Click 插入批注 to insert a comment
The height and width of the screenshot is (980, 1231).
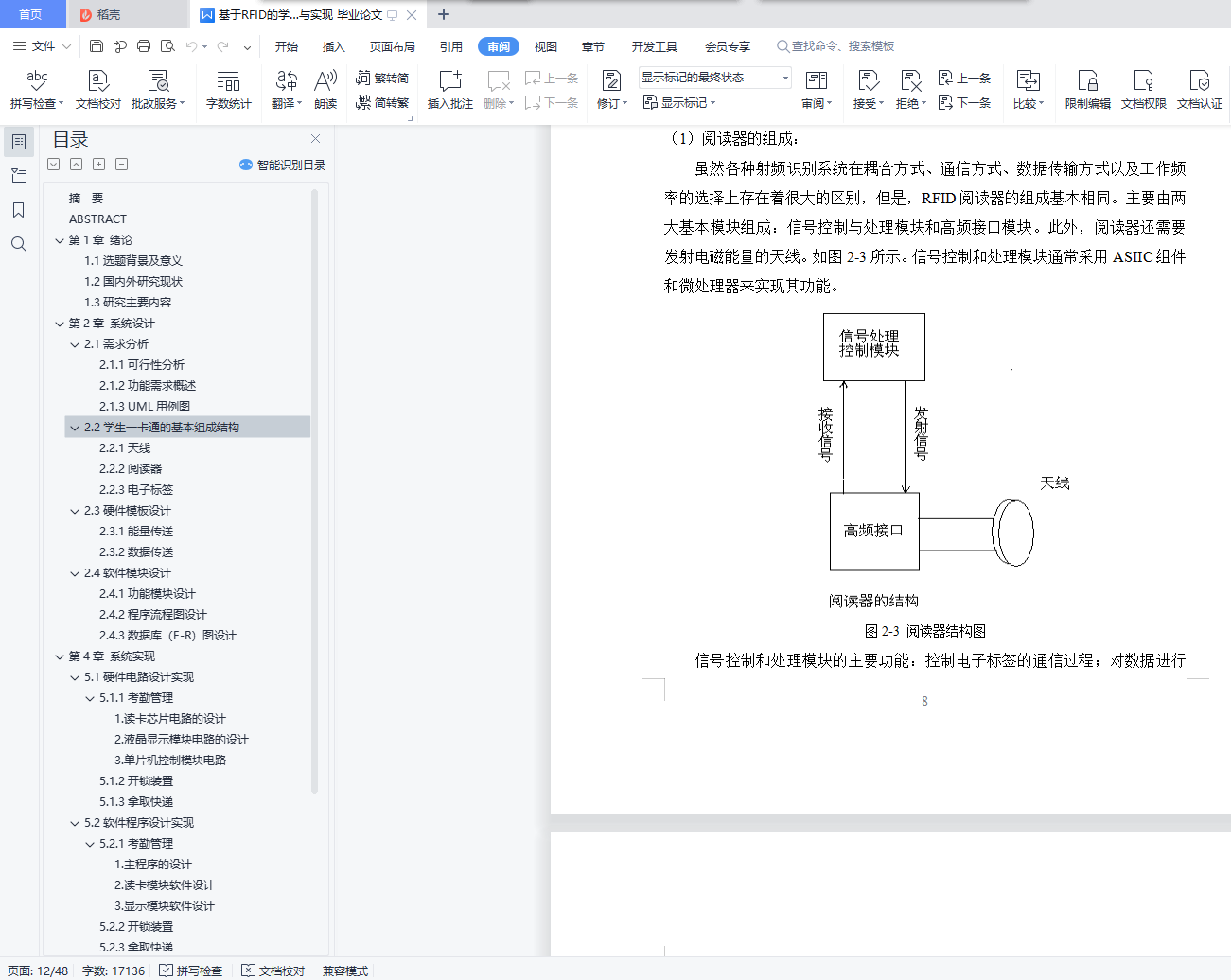point(450,90)
